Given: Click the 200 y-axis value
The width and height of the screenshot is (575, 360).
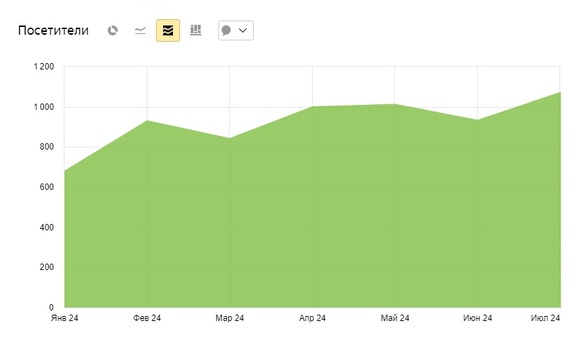Looking at the screenshot, I should coord(47,267).
